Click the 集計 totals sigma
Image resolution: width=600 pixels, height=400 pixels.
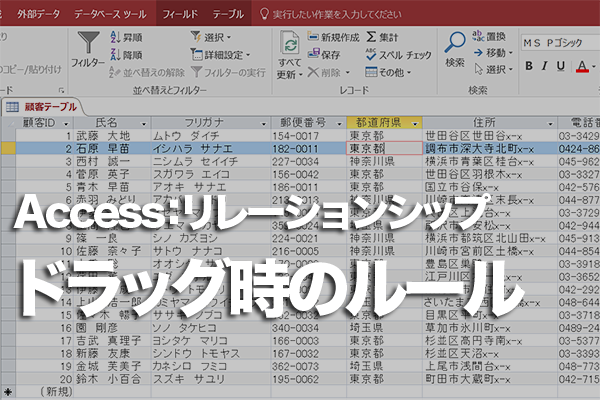[x=382, y=37]
